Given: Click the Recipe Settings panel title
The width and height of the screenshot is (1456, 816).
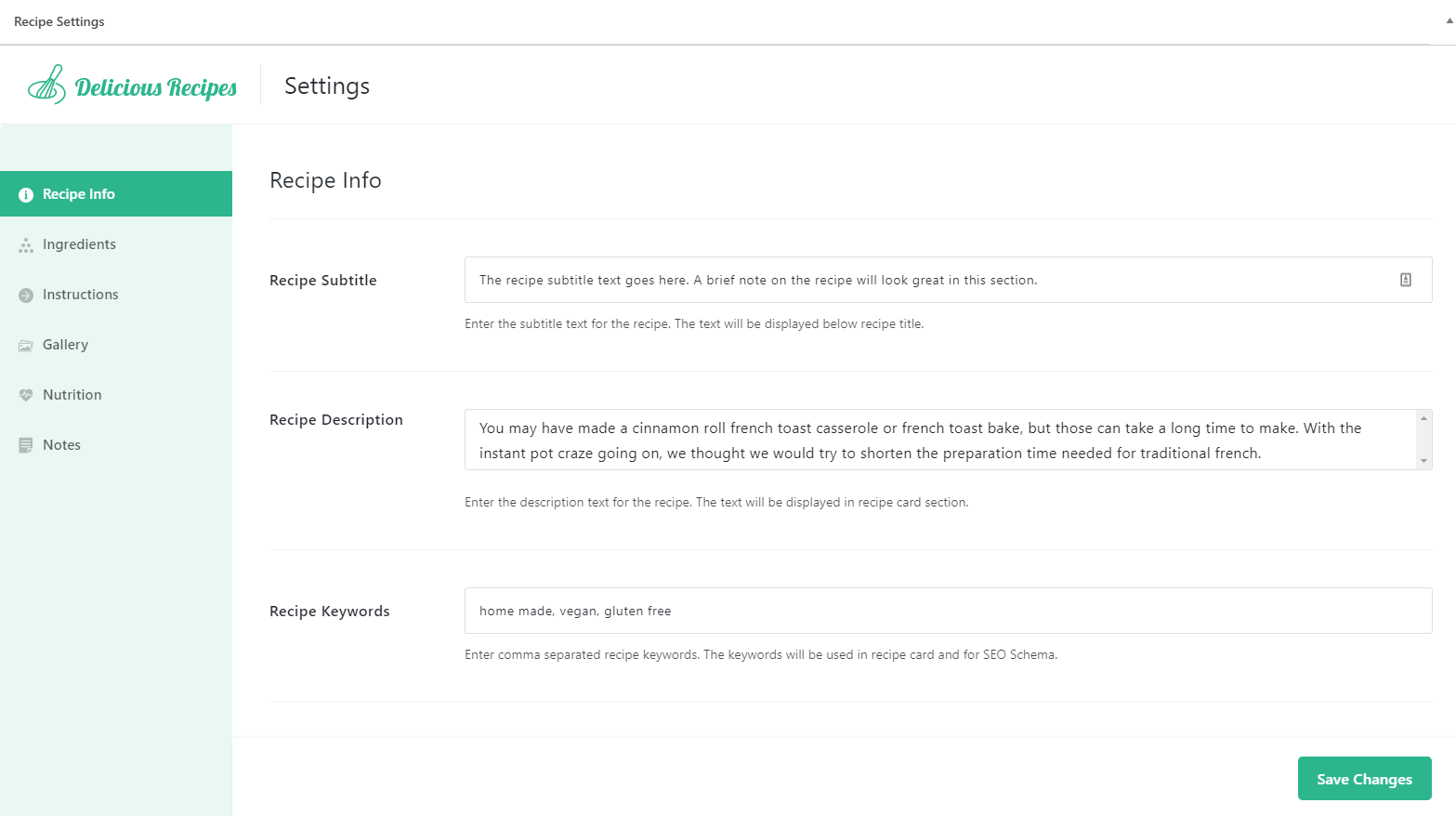Looking at the screenshot, I should (59, 21).
